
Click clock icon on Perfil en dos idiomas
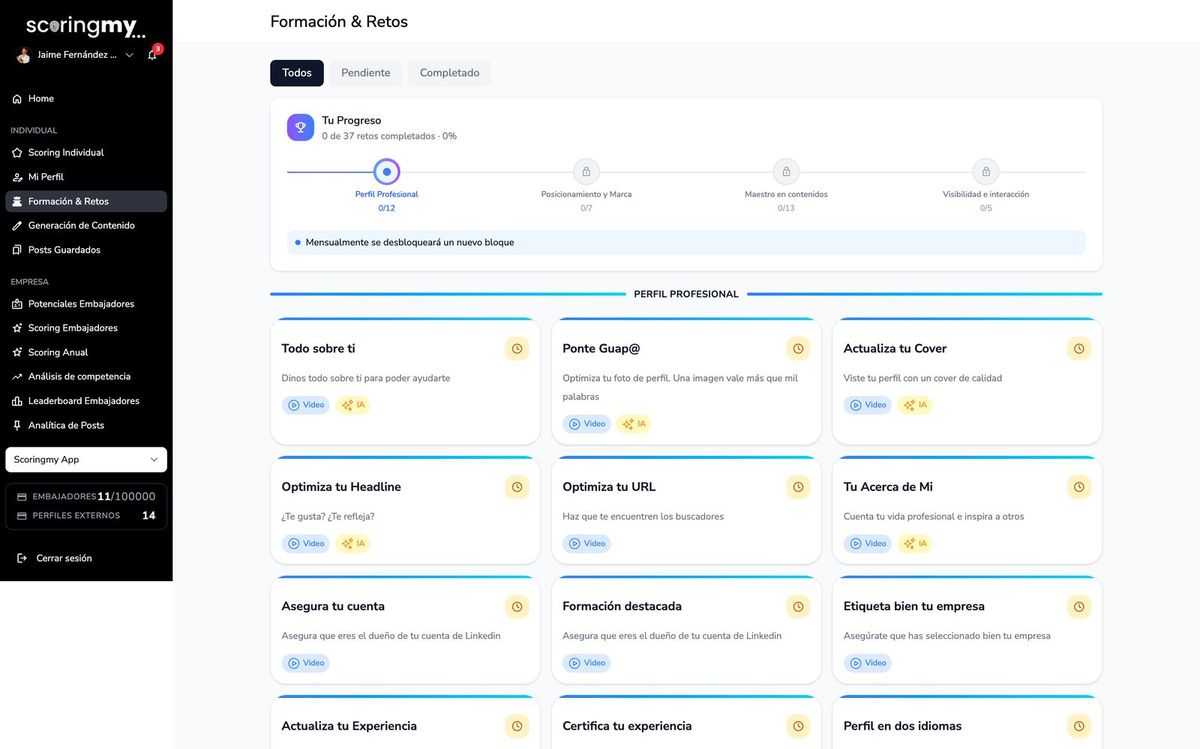point(1079,727)
